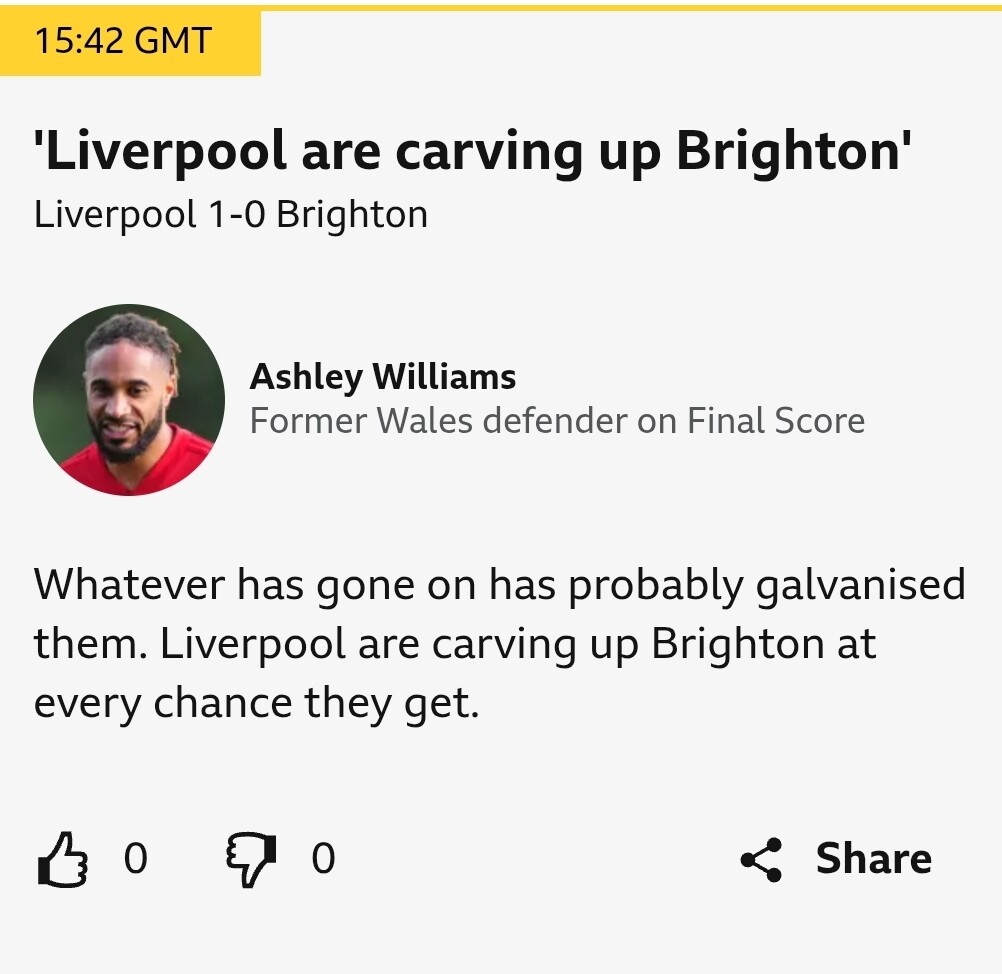Click 'Brighton' in the bold headline
The image size is (1002, 974).
click(x=789, y=152)
